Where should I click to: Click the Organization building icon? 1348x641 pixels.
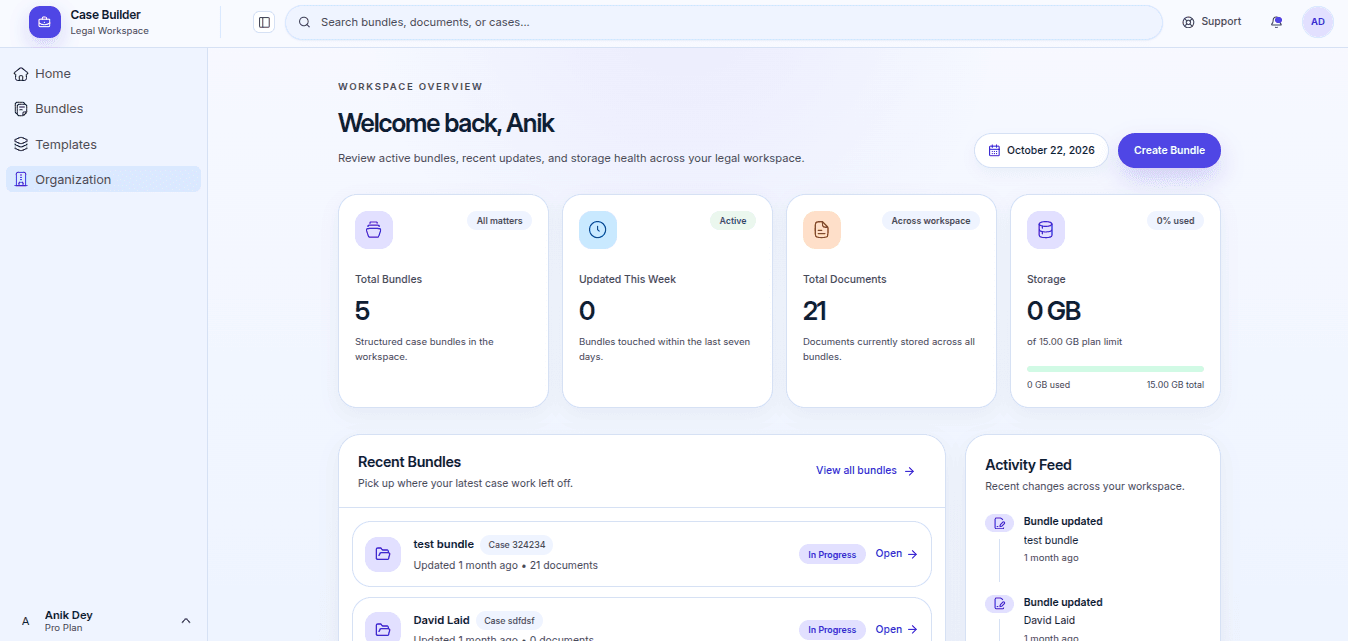click(x=21, y=180)
